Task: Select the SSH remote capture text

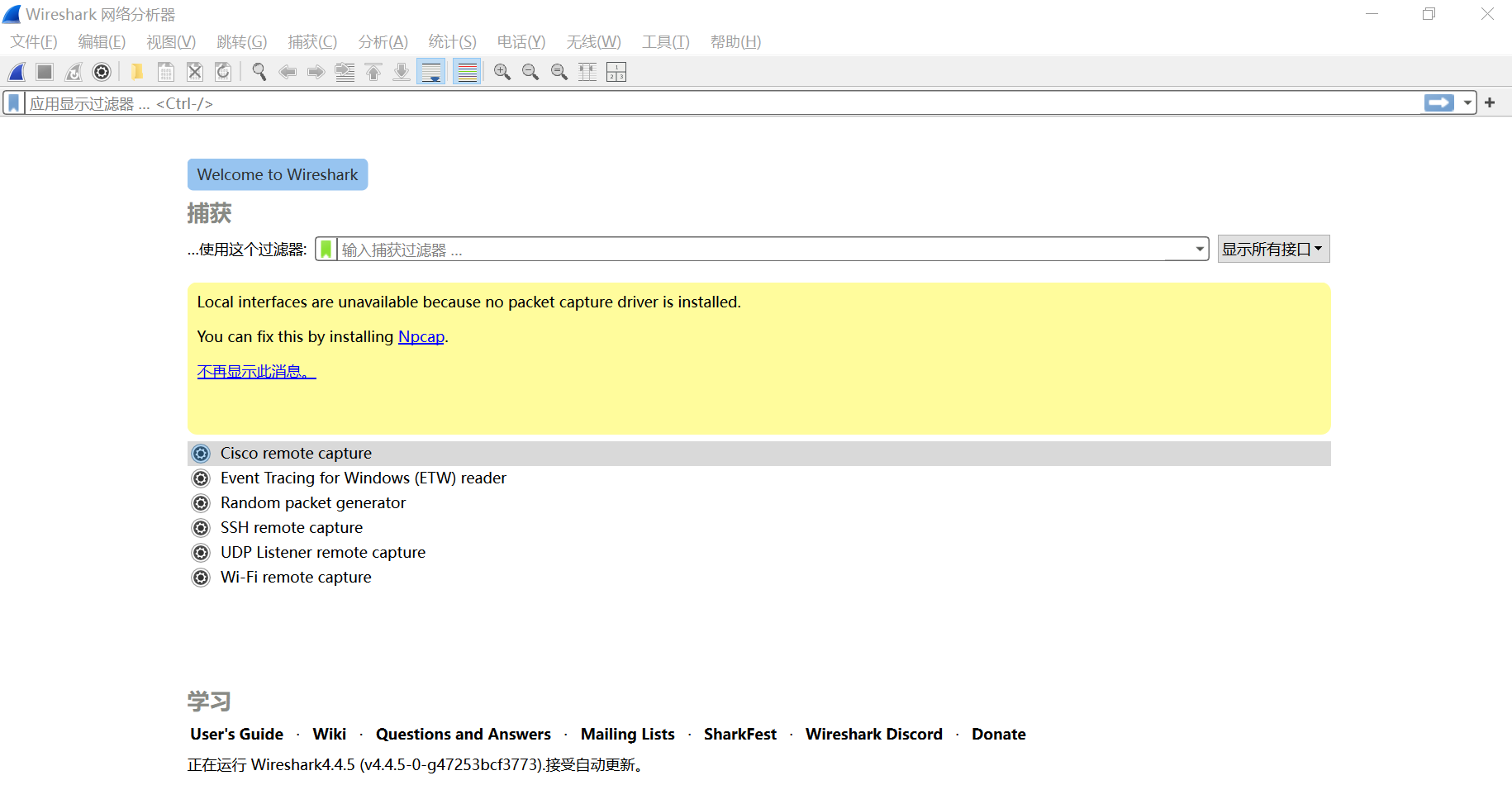Action: (x=292, y=528)
